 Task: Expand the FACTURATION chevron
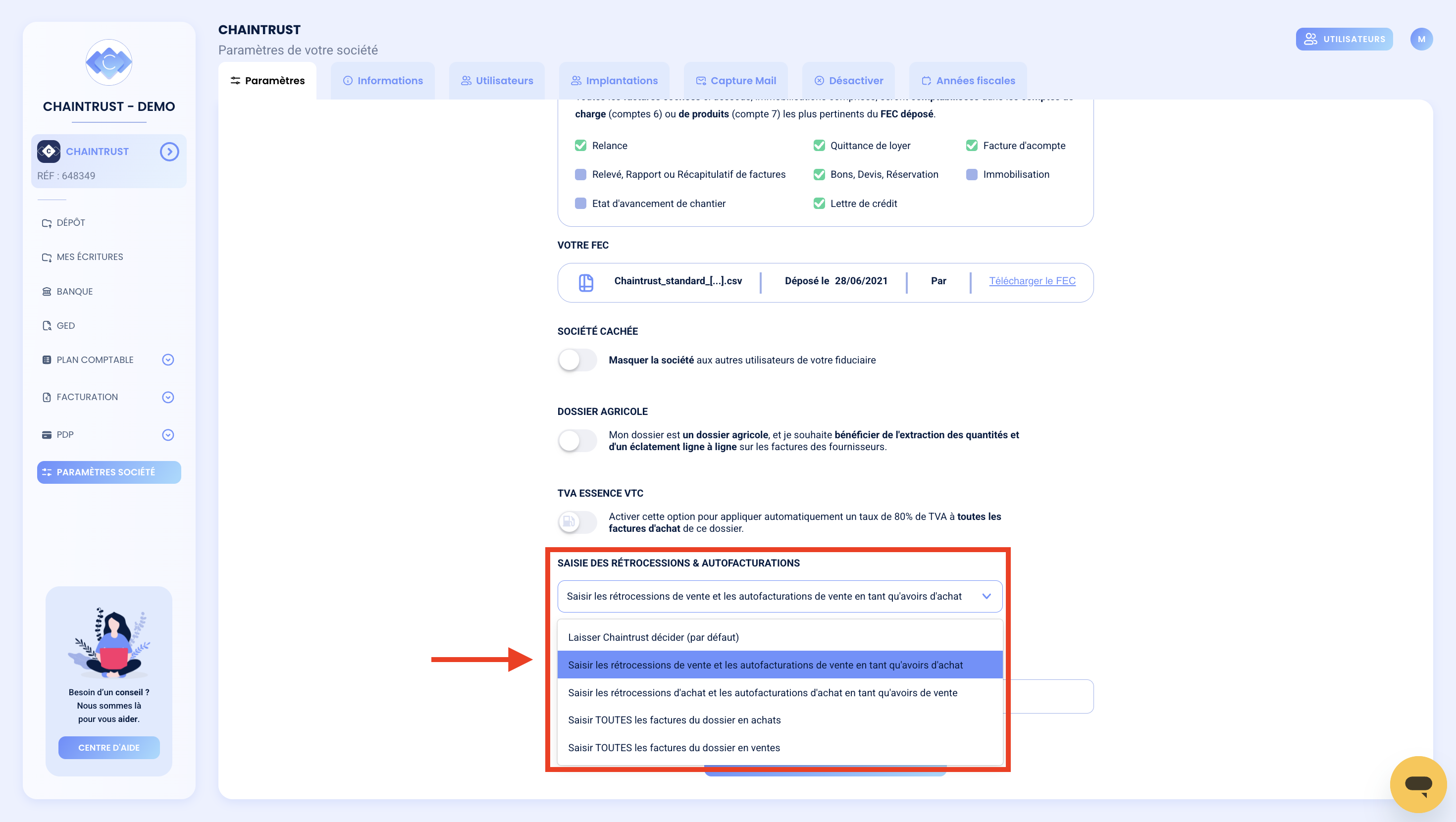(168, 397)
